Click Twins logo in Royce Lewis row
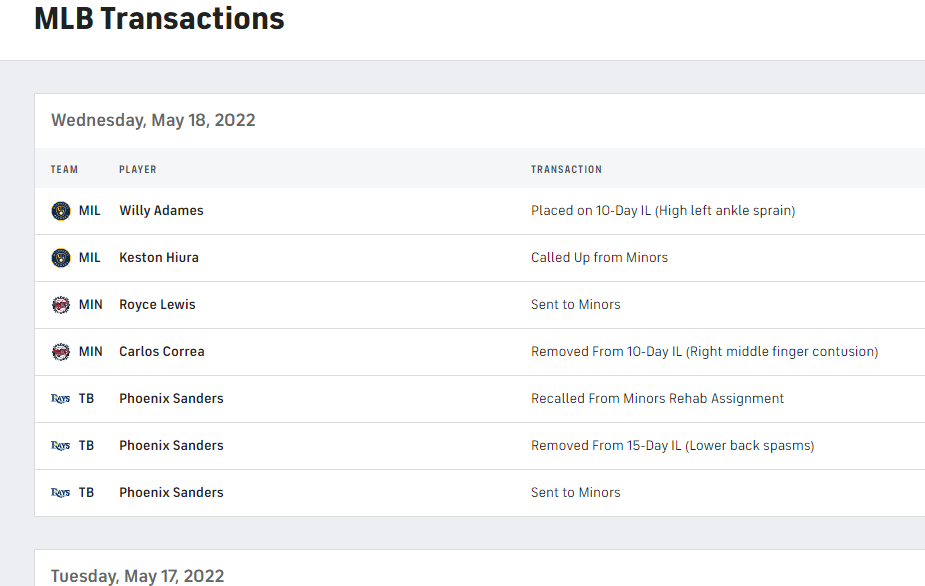Viewport: 925px width, 586px height. click(61, 305)
